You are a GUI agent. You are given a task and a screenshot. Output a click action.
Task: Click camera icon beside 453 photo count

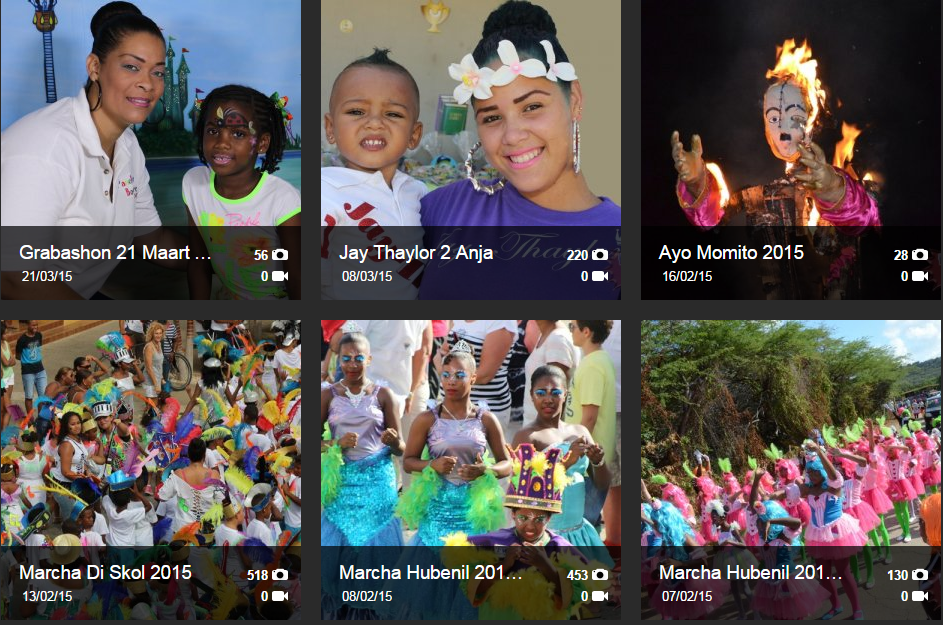(600, 575)
